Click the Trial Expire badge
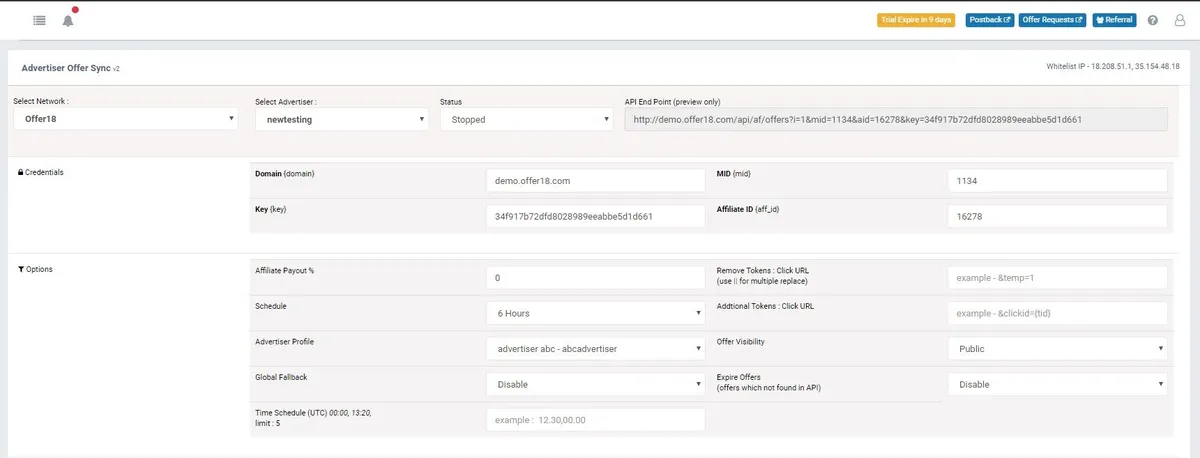 (917, 20)
